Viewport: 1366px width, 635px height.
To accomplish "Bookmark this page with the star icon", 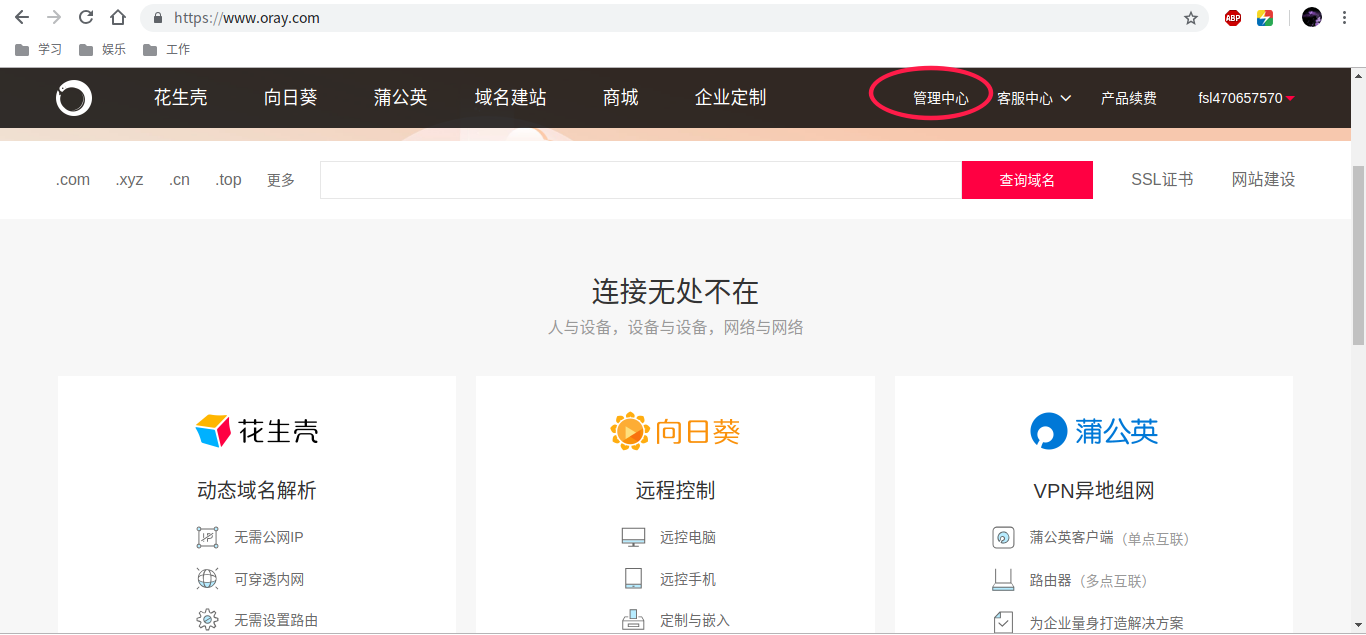I will [x=1191, y=18].
